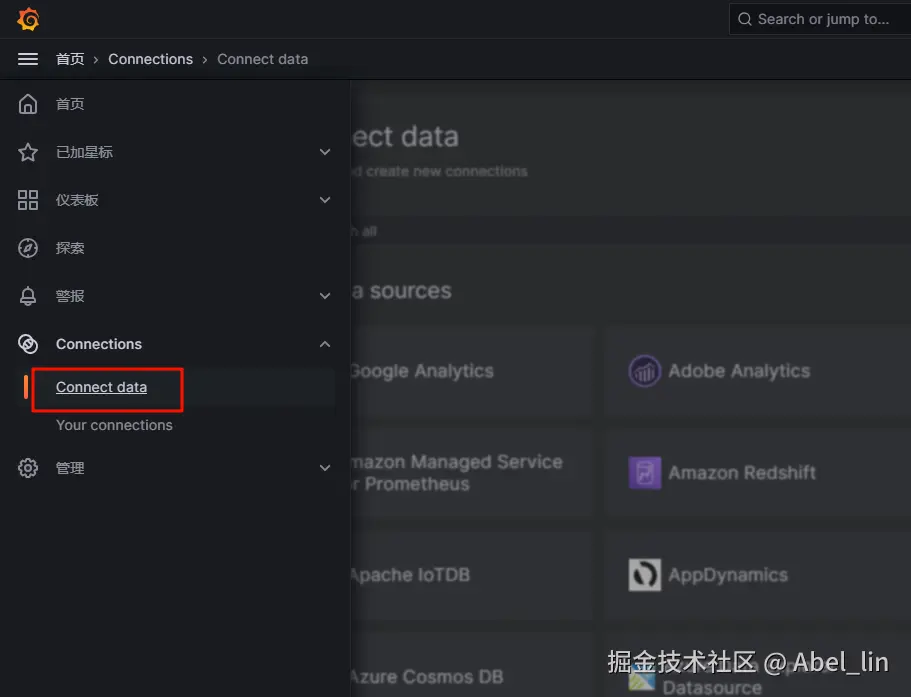
Task: Click the Search or jump to field
Action: (820, 19)
